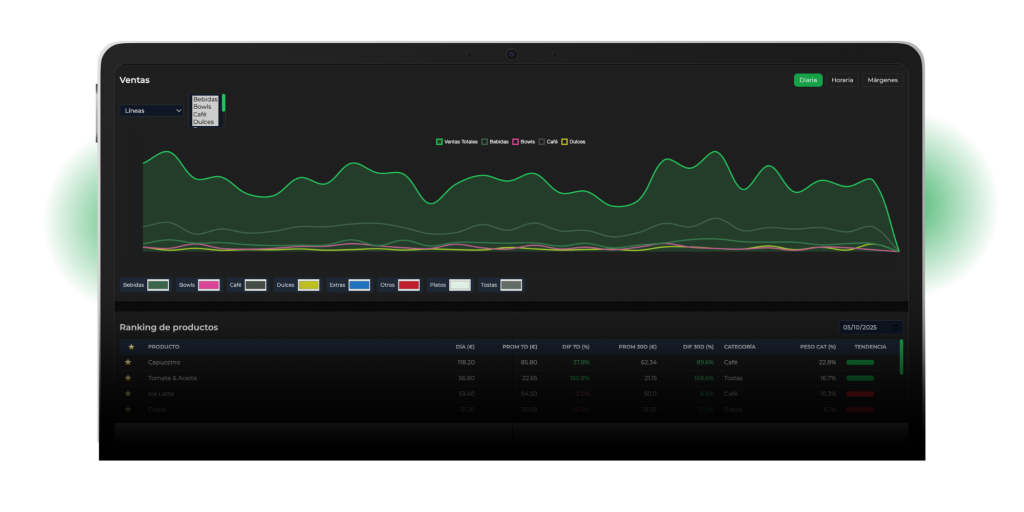Click the Bowls legend marker above chart

pyautogui.click(x=516, y=142)
